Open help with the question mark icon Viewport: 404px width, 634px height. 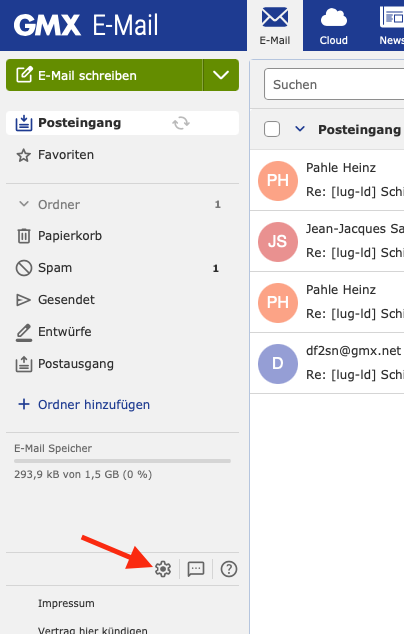pyautogui.click(x=229, y=569)
